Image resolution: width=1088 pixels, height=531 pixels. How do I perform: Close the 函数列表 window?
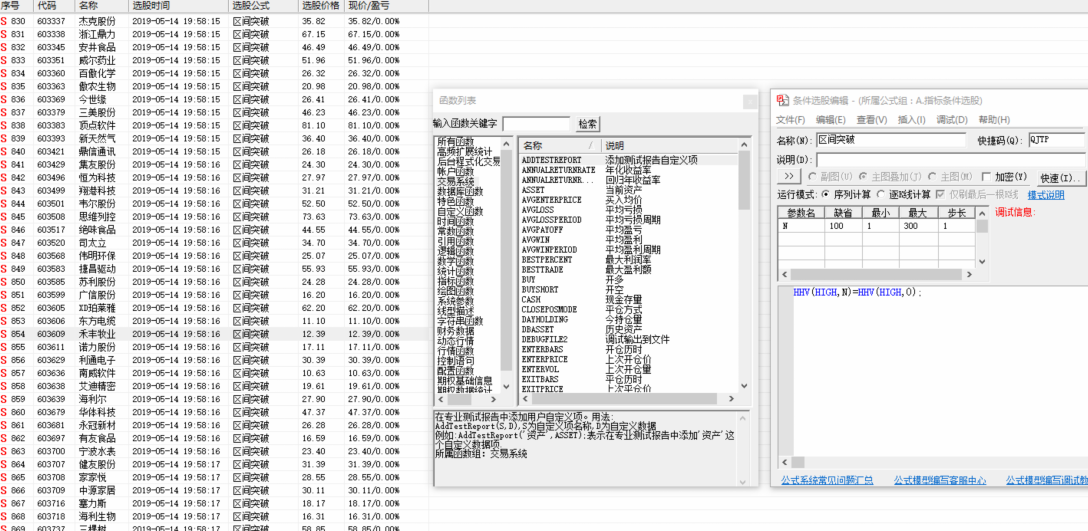tap(749, 102)
